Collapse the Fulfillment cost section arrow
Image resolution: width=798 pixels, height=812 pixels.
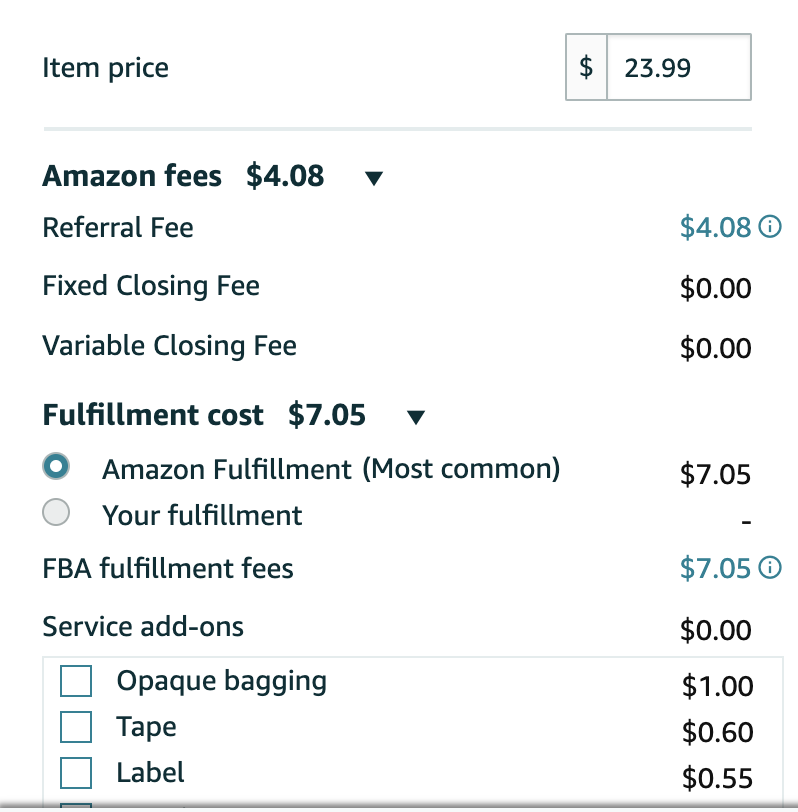416,417
